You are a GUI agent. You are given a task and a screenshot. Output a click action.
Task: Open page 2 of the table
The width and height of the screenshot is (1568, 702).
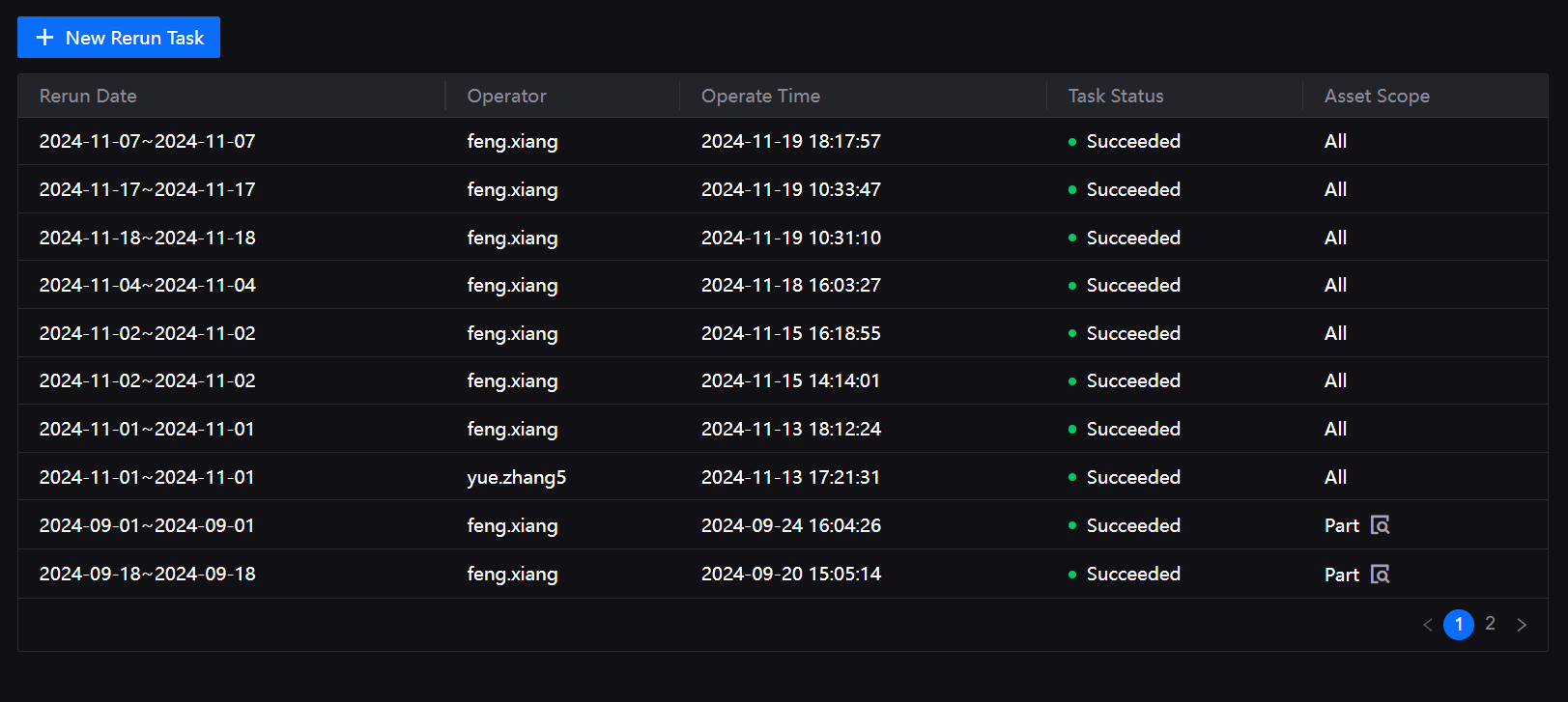point(1490,624)
